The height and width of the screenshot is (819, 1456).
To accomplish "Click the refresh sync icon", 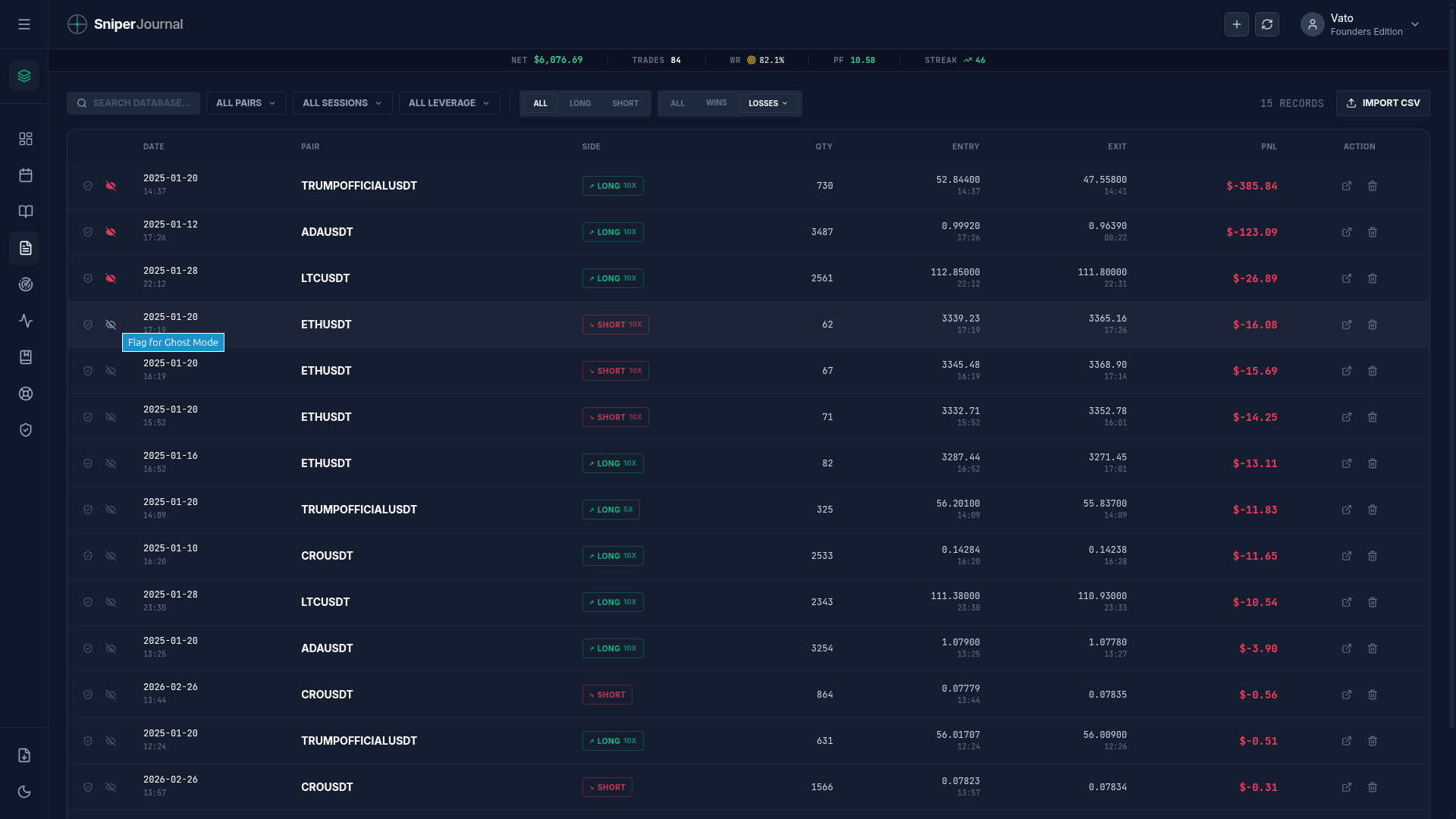I will (x=1267, y=24).
